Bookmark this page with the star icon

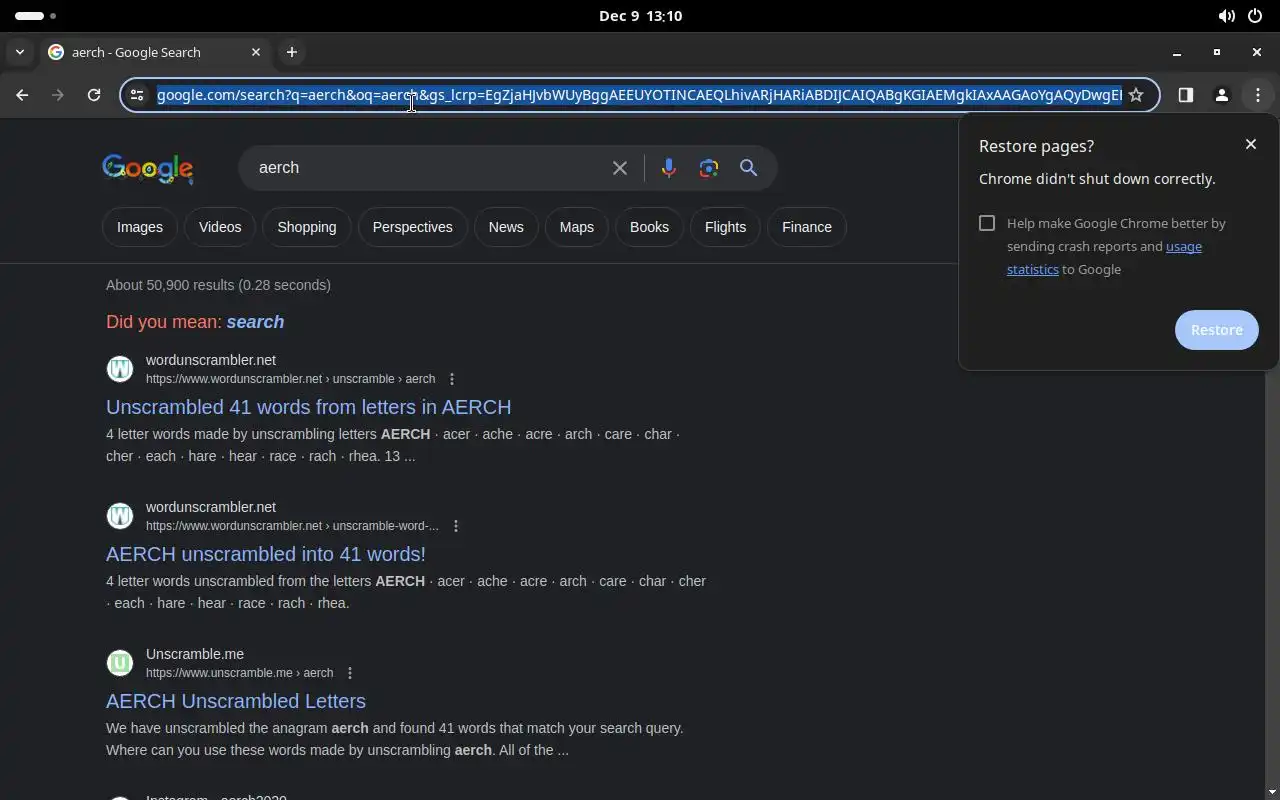[1136, 95]
